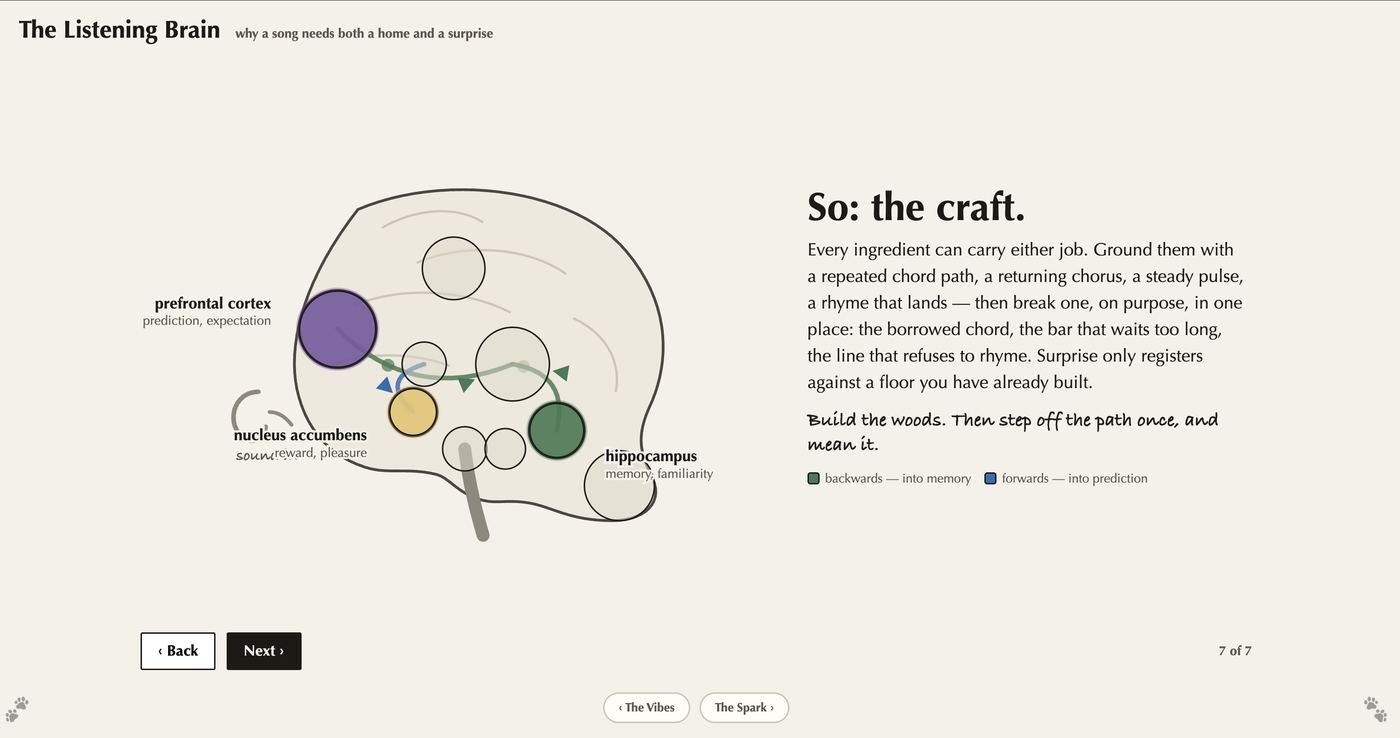
Task: Advance using the Next button
Action: click(x=264, y=651)
